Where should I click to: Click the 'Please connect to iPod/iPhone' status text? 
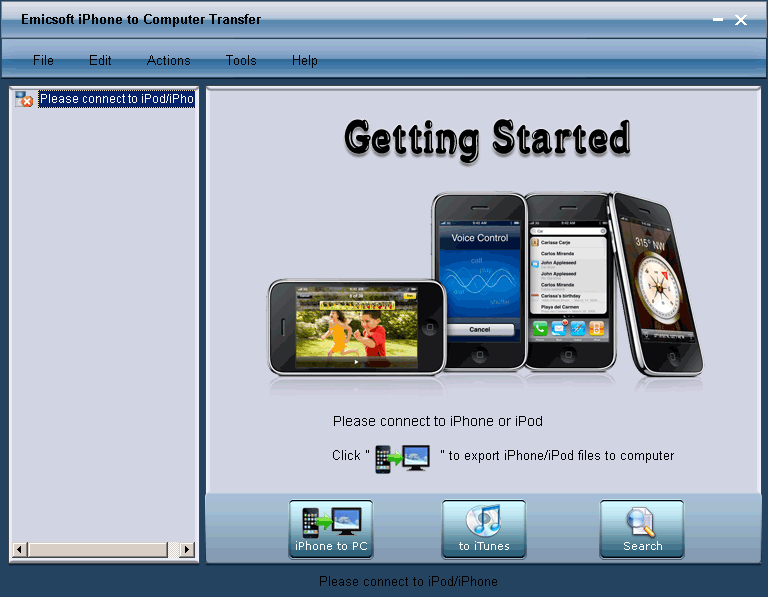click(x=408, y=581)
